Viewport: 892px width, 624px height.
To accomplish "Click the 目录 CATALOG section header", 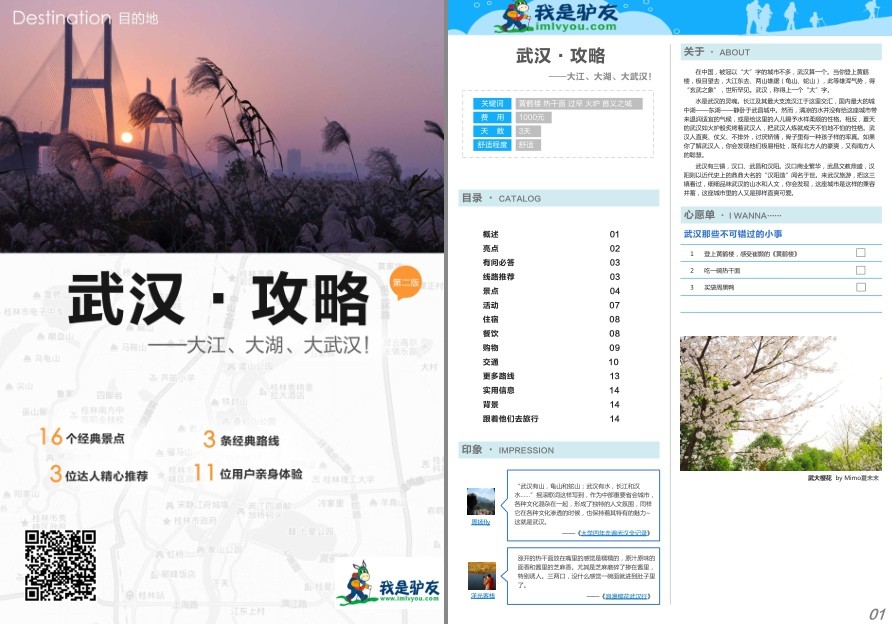I will pyautogui.click(x=559, y=198).
